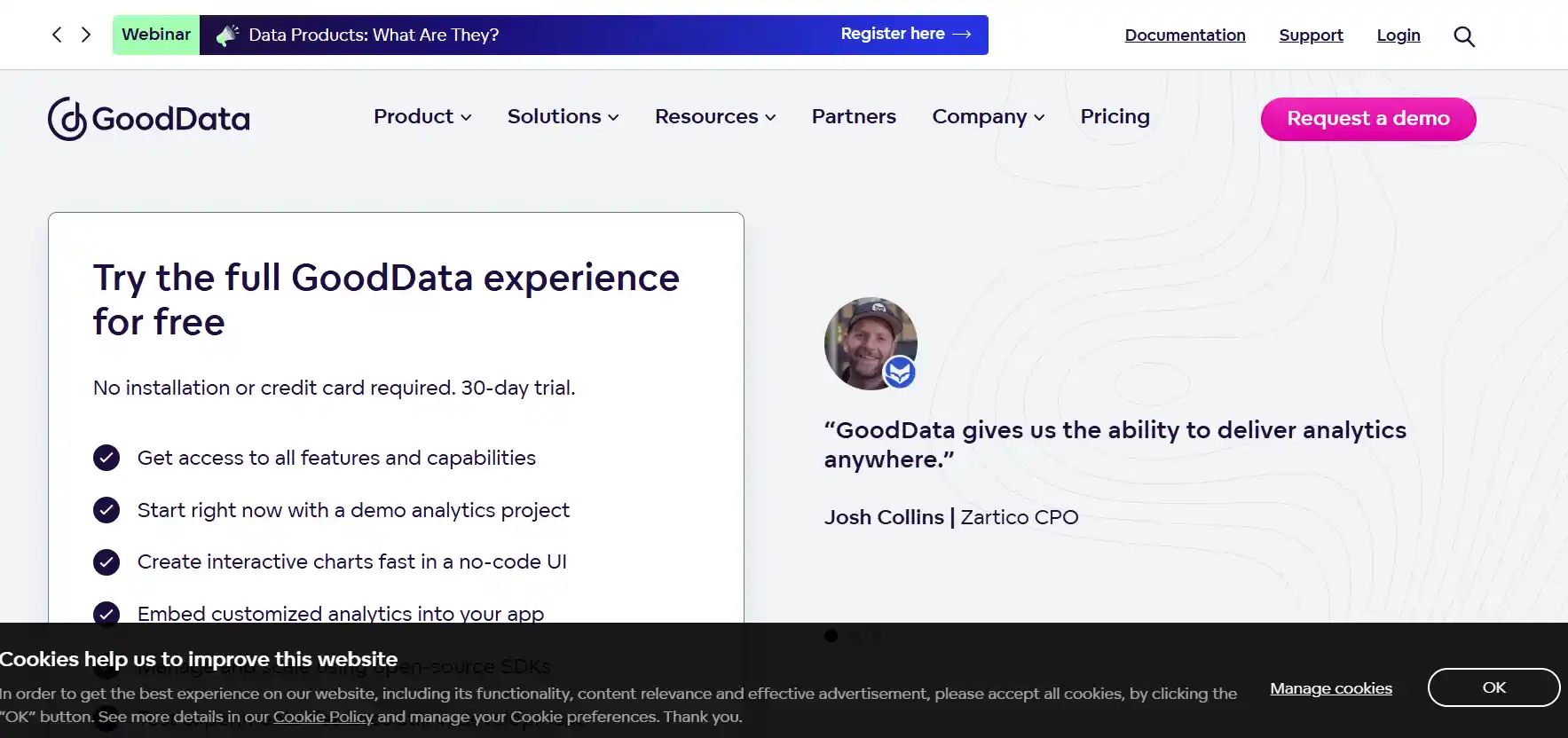The height and width of the screenshot is (738, 1568).
Task: Click checkmark beside 'Start right now with a demo'
Action: [x=106, y=510]
